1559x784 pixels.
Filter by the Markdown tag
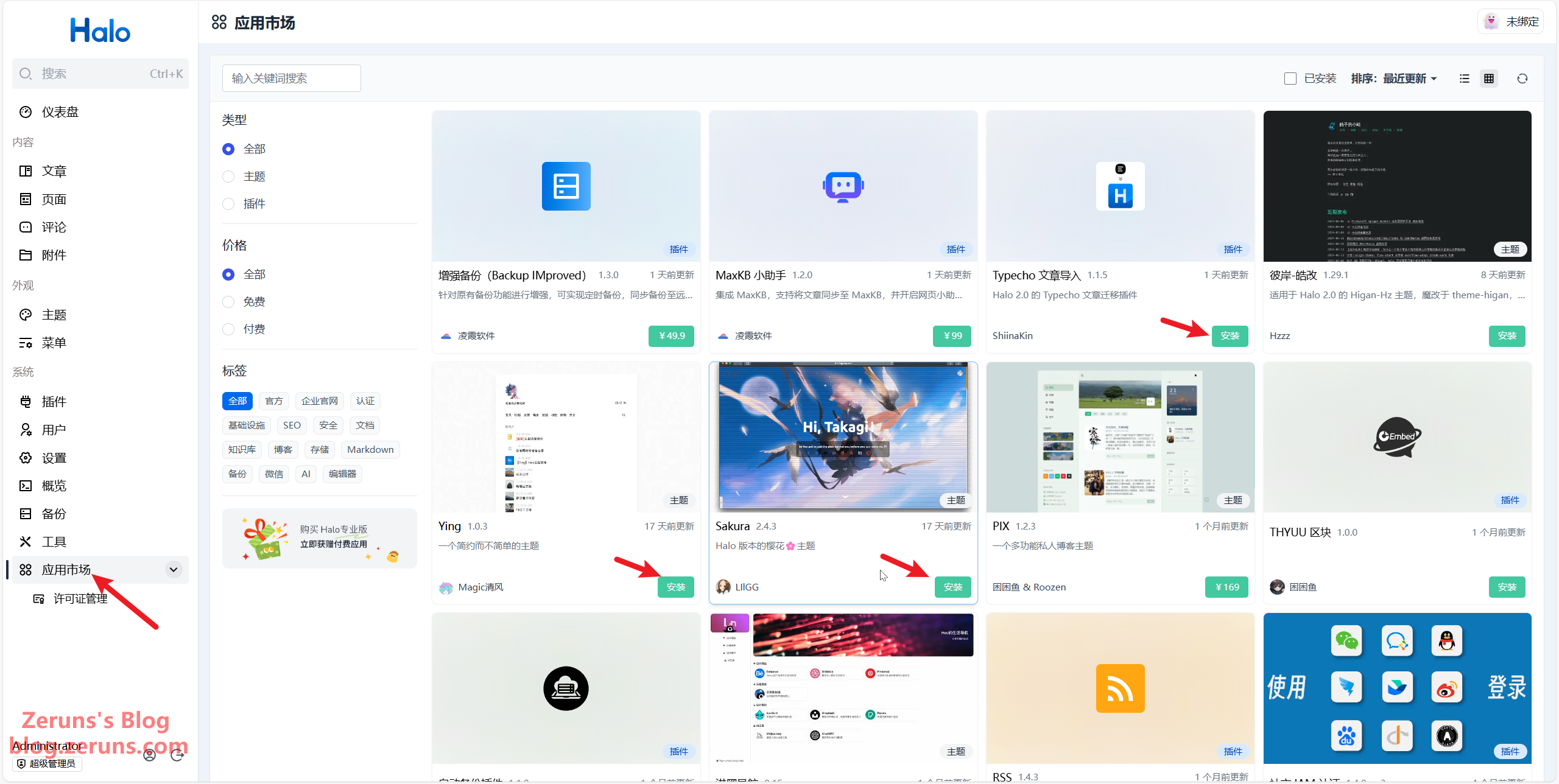tap(370, 450)
